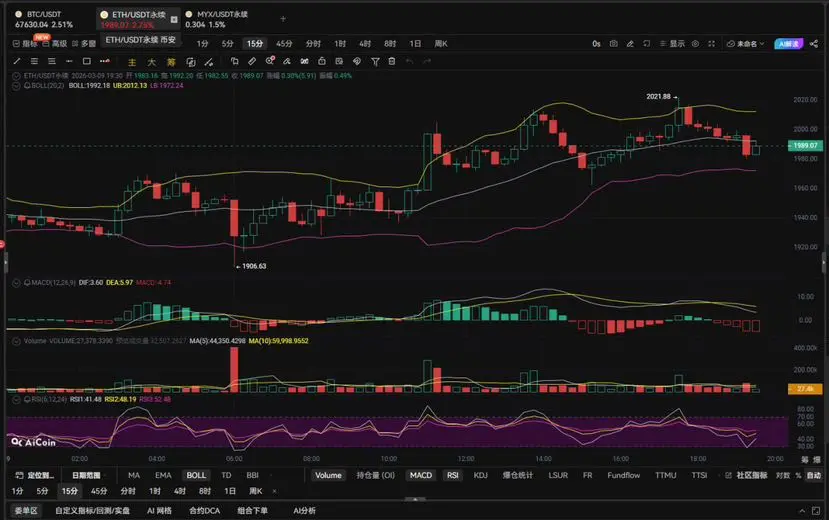
Task: Select the 1时 timeframe in top bar
Action: 340,44
